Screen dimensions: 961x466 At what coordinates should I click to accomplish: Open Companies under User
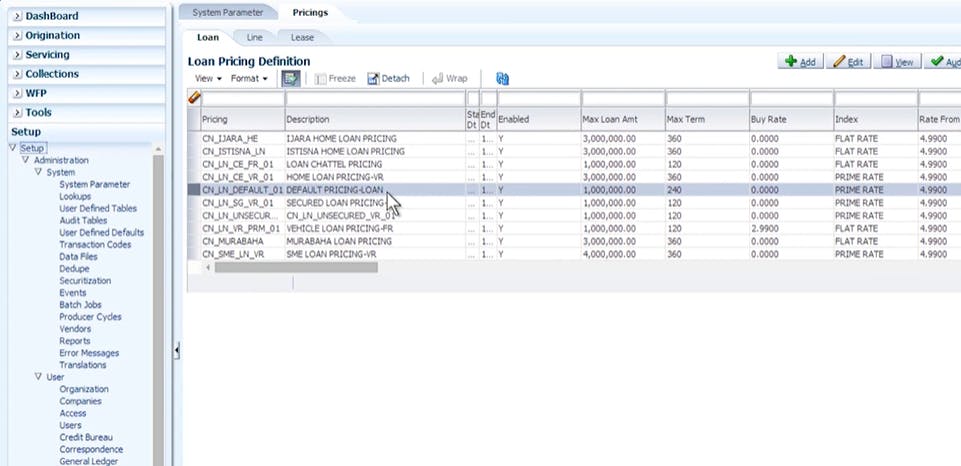80,402
